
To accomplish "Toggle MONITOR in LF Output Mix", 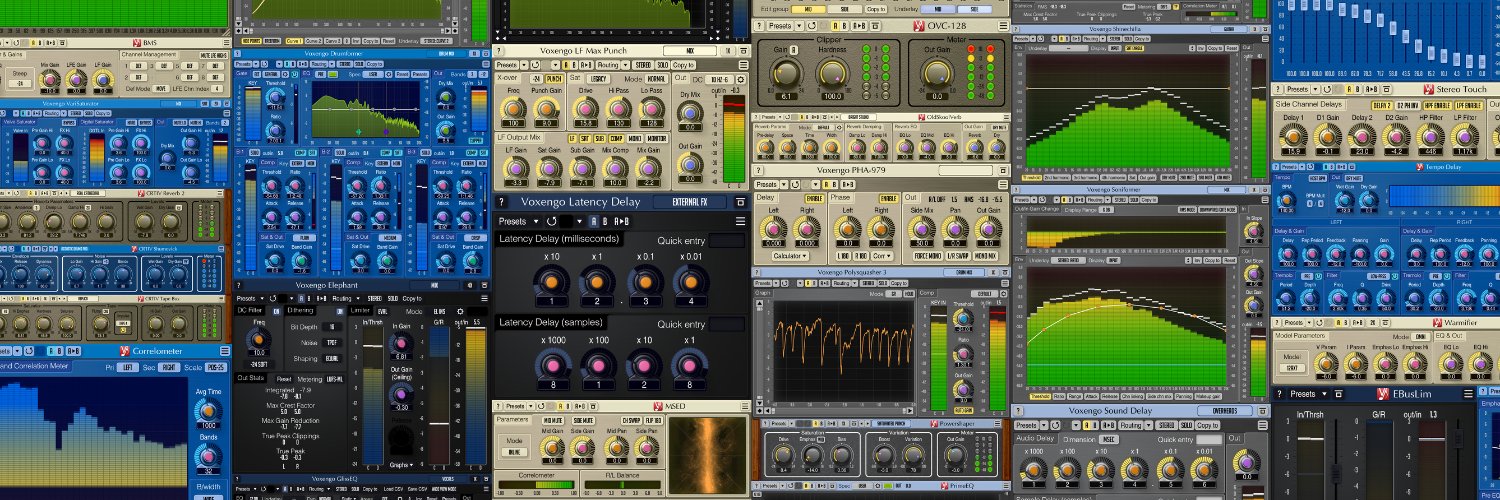I will point(657,138).
